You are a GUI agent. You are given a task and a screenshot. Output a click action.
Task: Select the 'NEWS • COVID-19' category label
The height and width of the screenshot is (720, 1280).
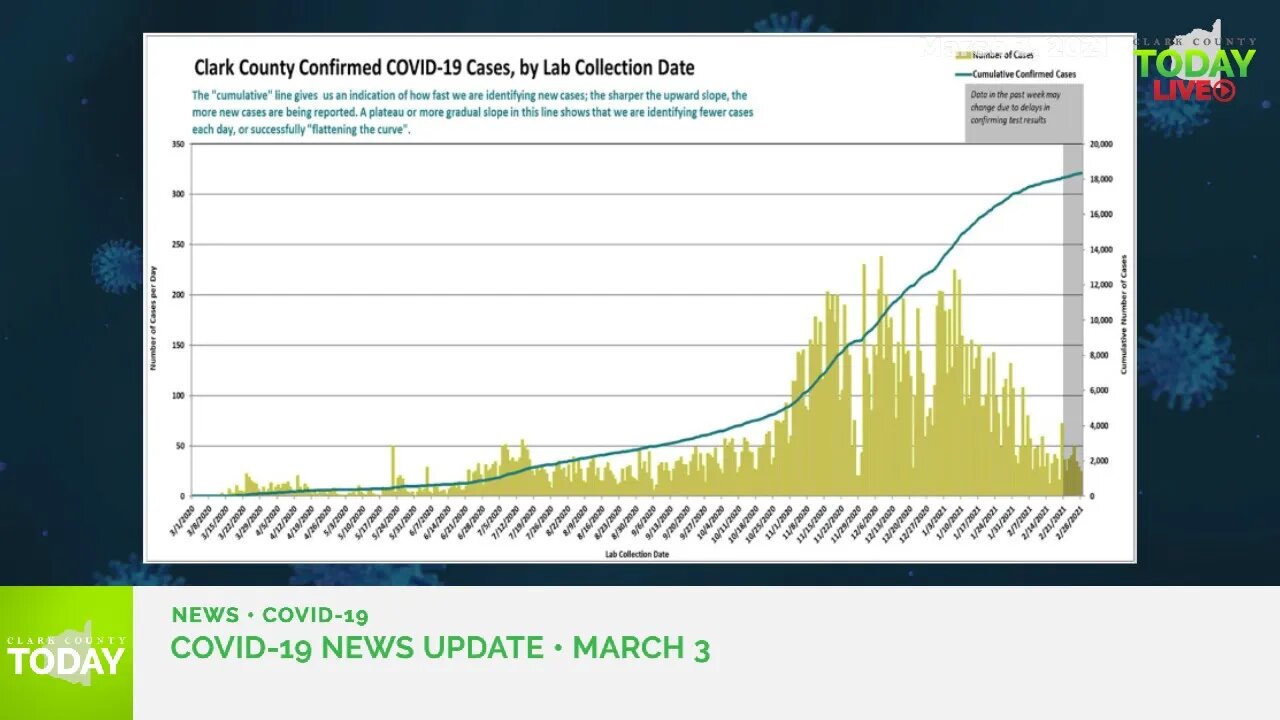[270, 615]
